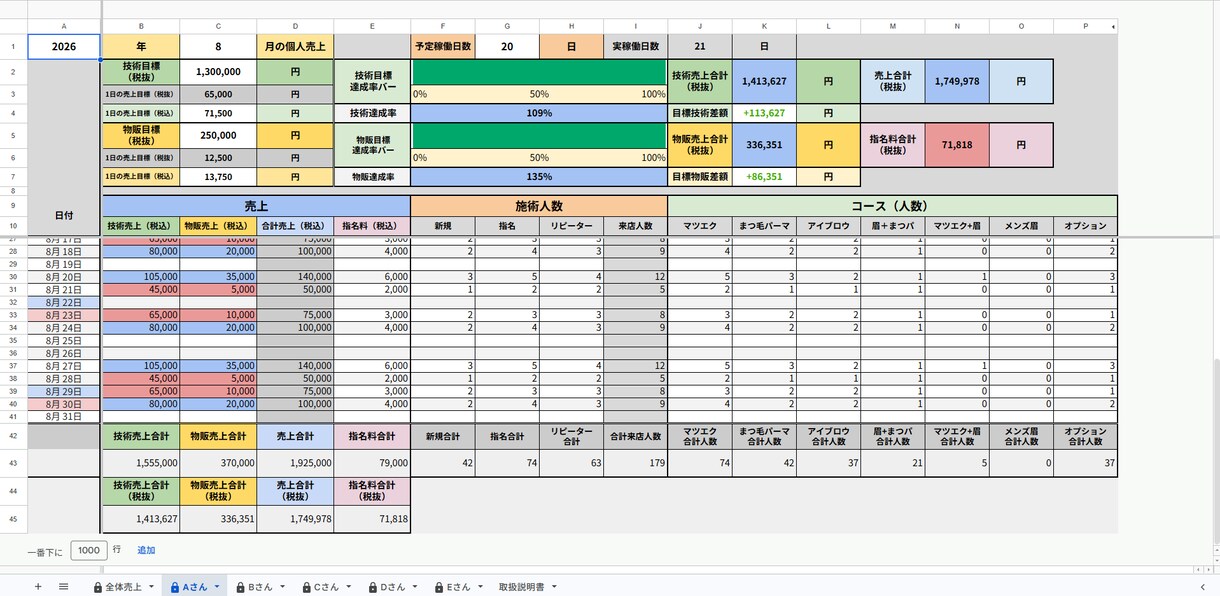Click the 目標技術差額 value +113,627

pyautogui.click(x=764, y=113)
